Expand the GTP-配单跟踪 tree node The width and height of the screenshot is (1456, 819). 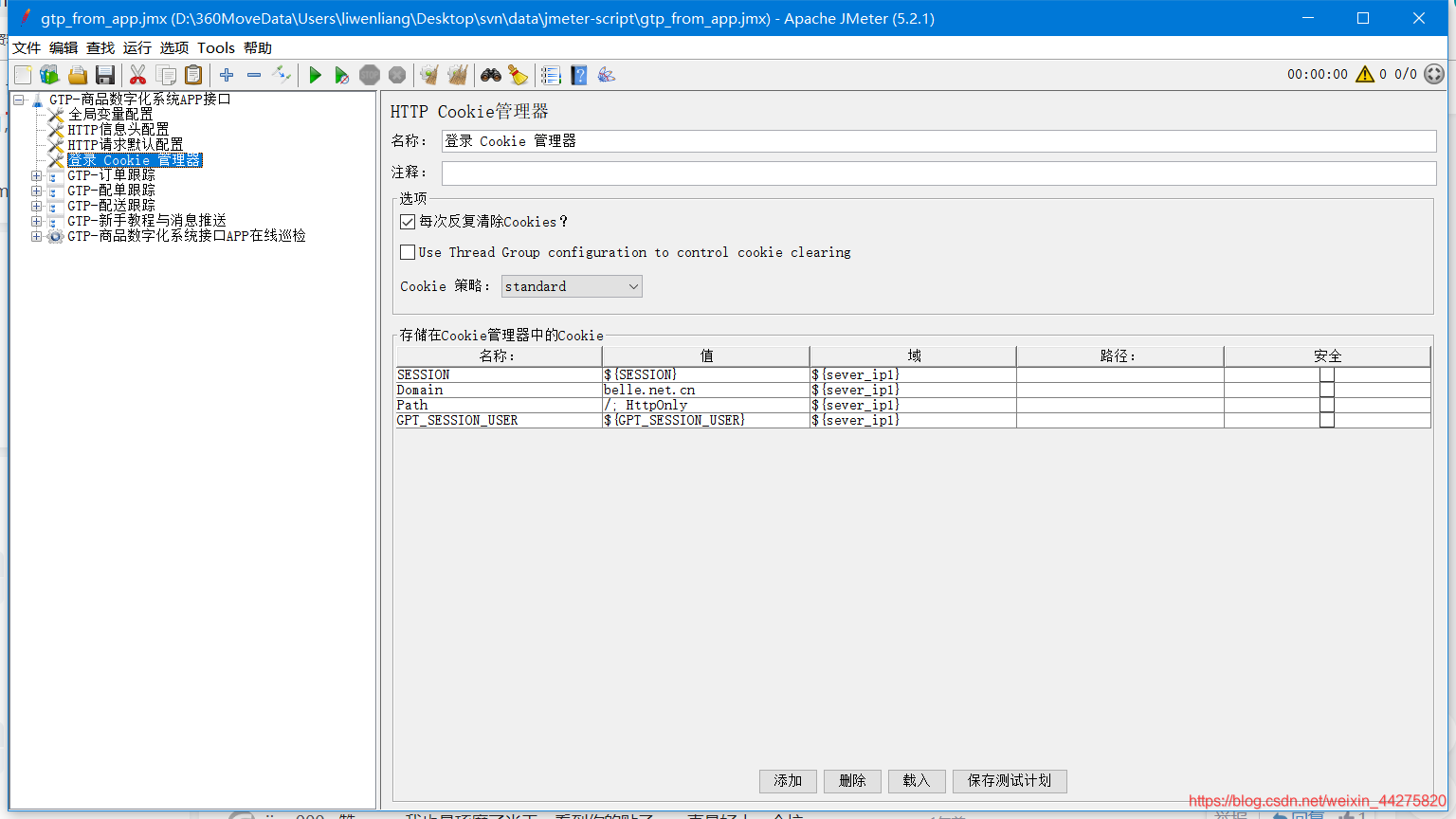coord(36,191)
